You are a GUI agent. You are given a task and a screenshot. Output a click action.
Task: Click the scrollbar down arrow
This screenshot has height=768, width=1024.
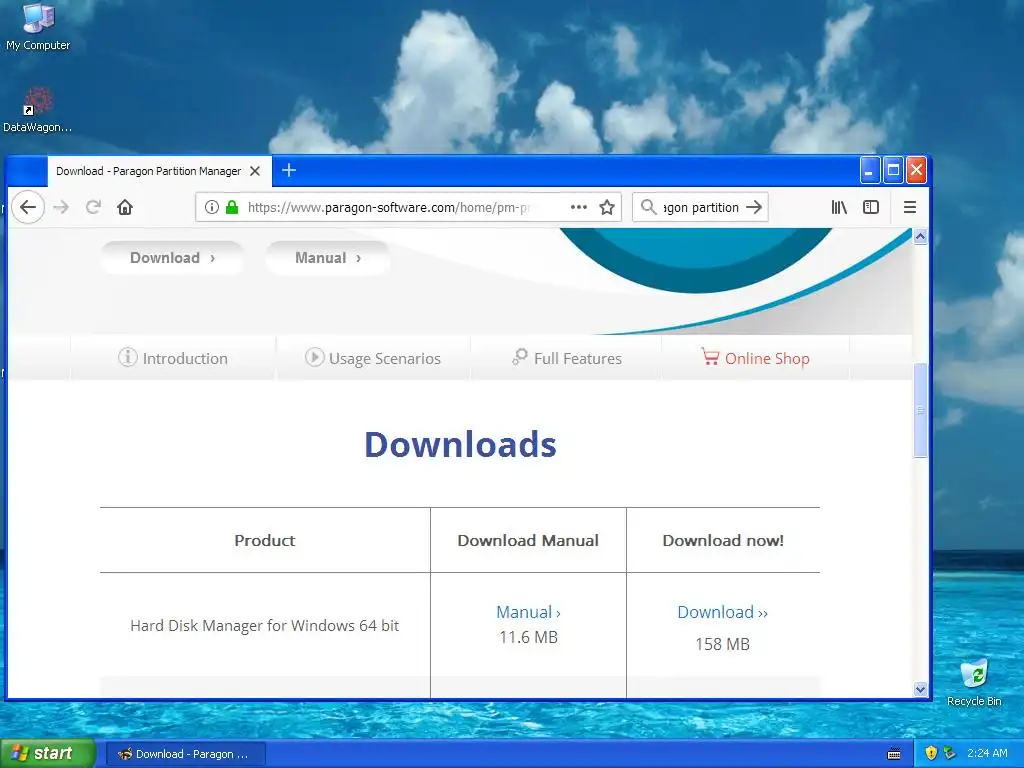click(920, 690)
